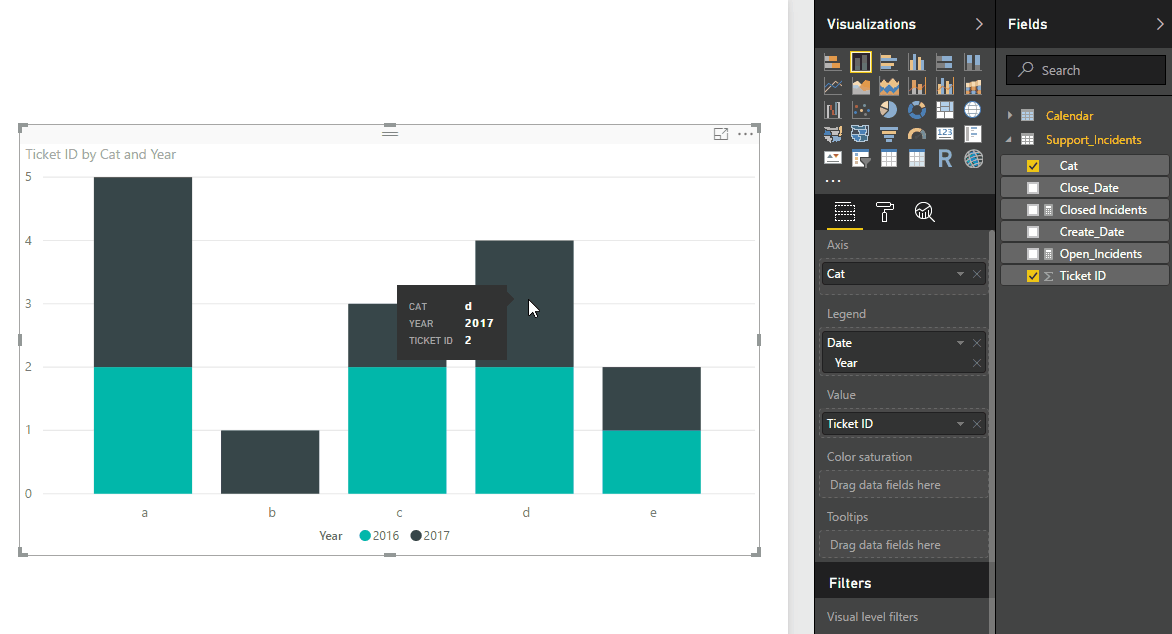Select the slicer visual
Screen dimensions: 1172x634
coord(860,158)
